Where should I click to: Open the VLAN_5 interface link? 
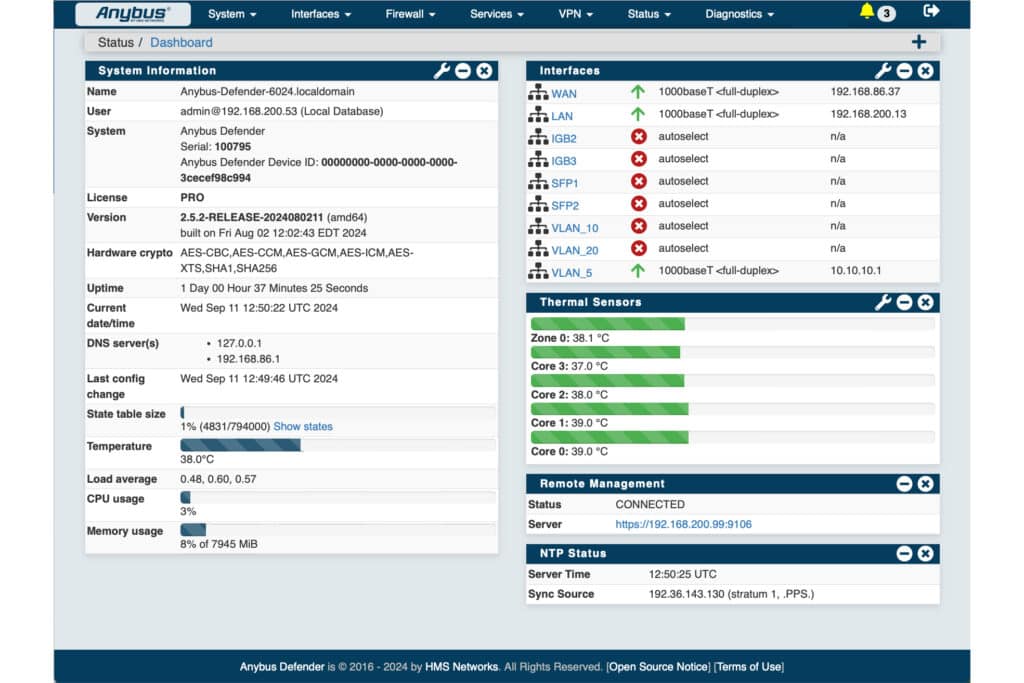click(x=571, y=272)
